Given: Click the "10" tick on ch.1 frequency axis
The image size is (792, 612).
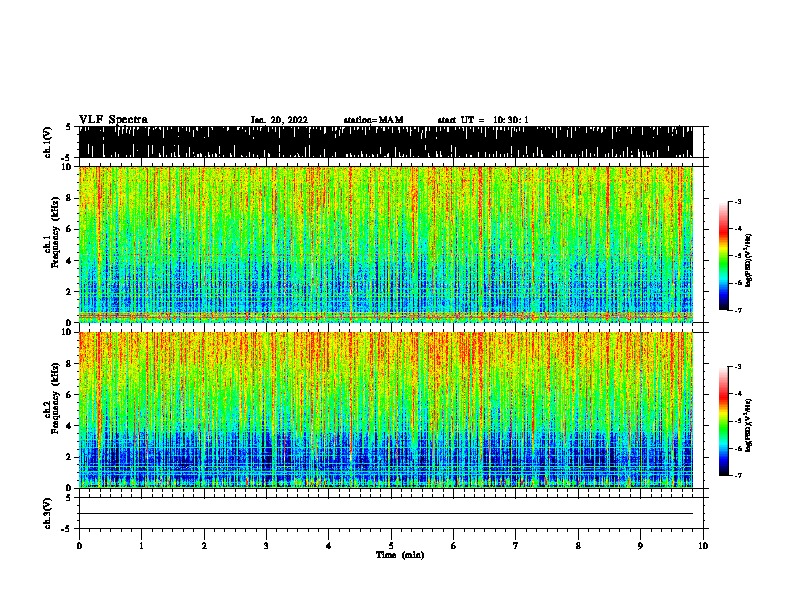Looking at the screenshot, I should [69, 167].
